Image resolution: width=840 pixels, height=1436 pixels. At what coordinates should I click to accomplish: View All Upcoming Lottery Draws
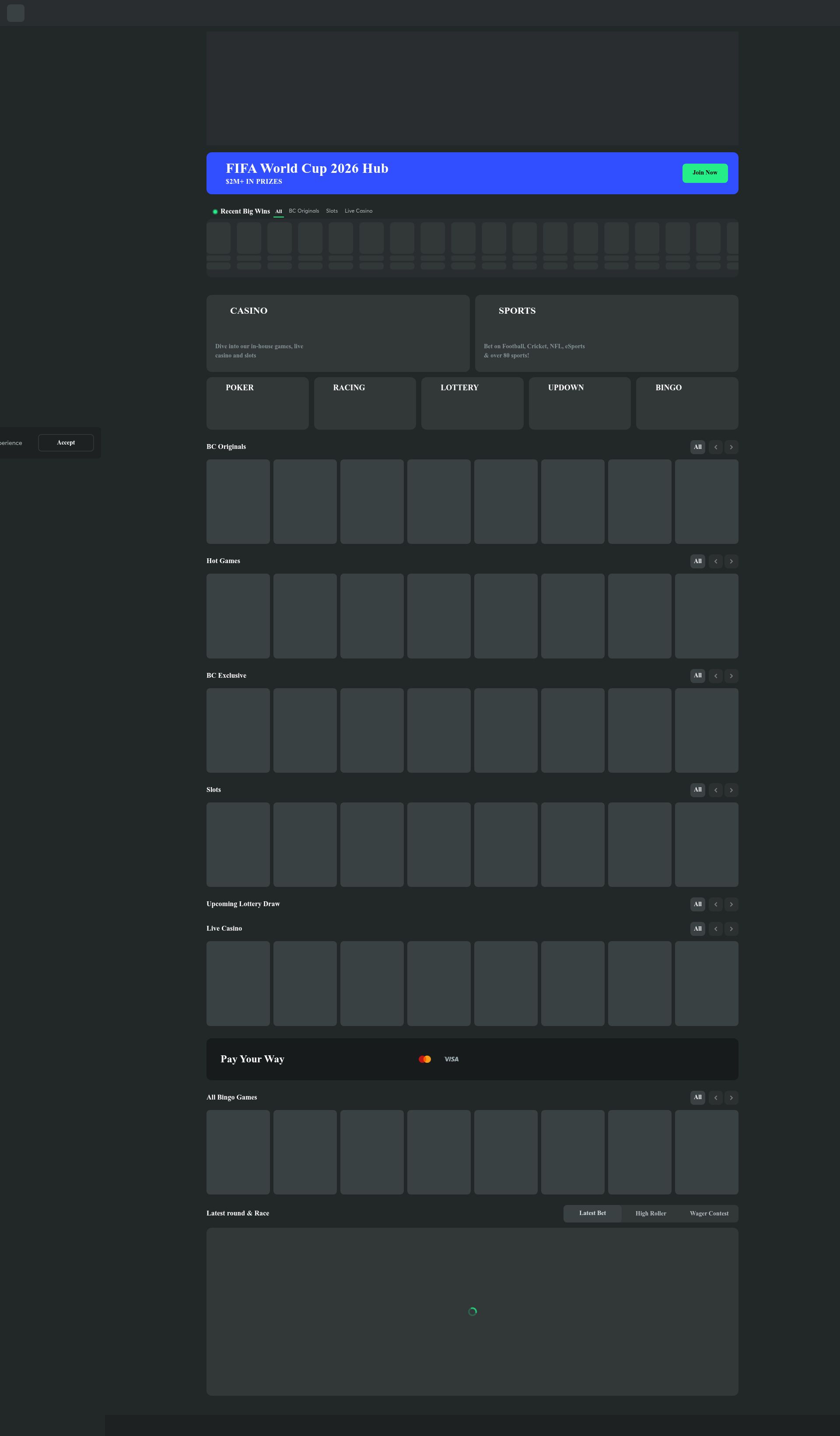(x=697, y=904)
